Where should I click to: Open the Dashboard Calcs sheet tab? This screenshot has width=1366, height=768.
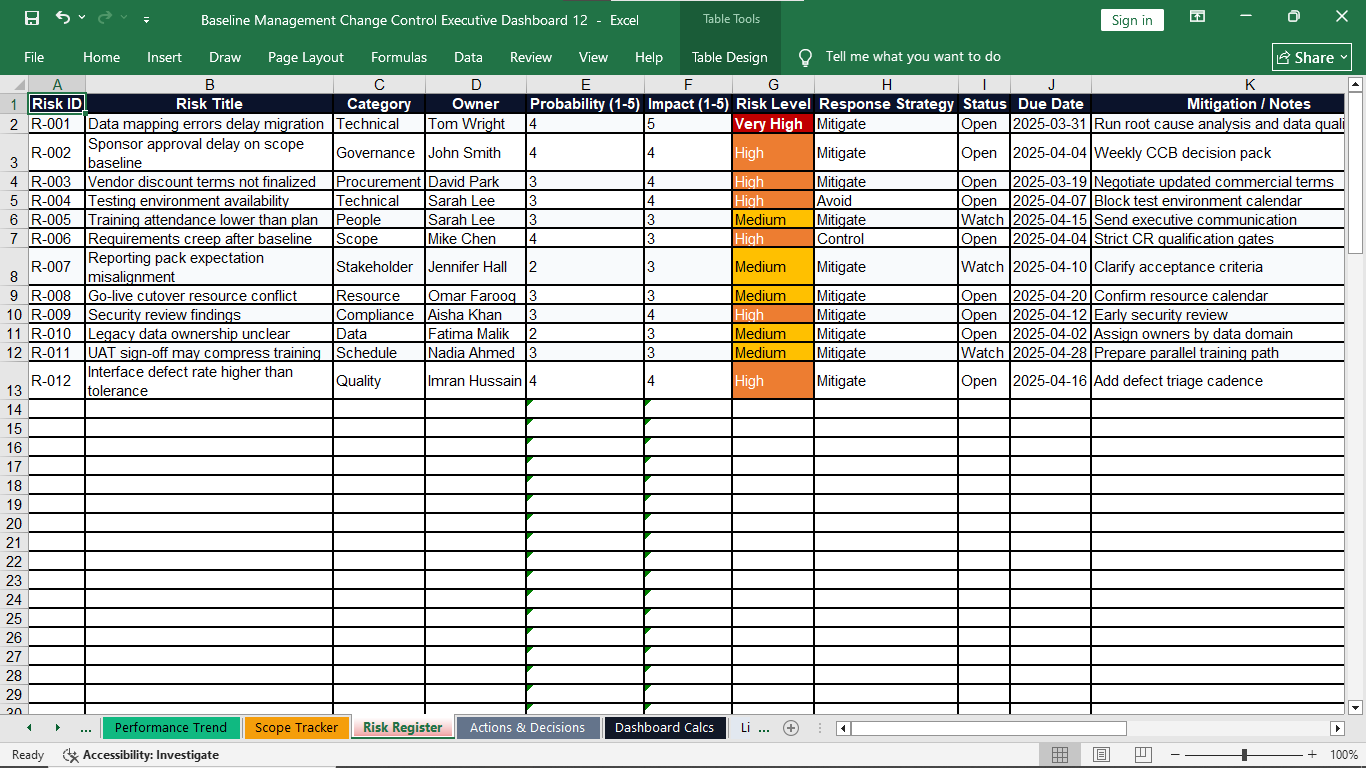(665, 728)
